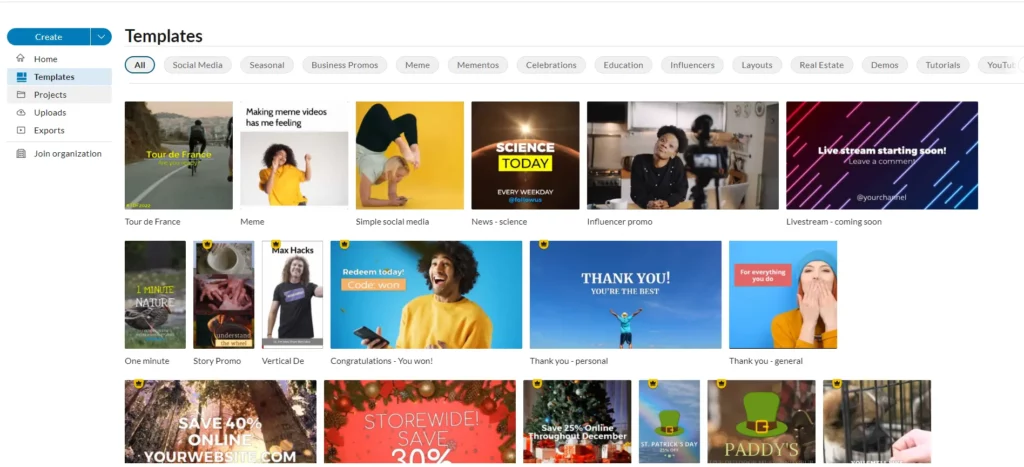The height and width of the screenshot is (467, 1024).
Task: Filter templates by Mementos
Action: (x=478, y=65)
